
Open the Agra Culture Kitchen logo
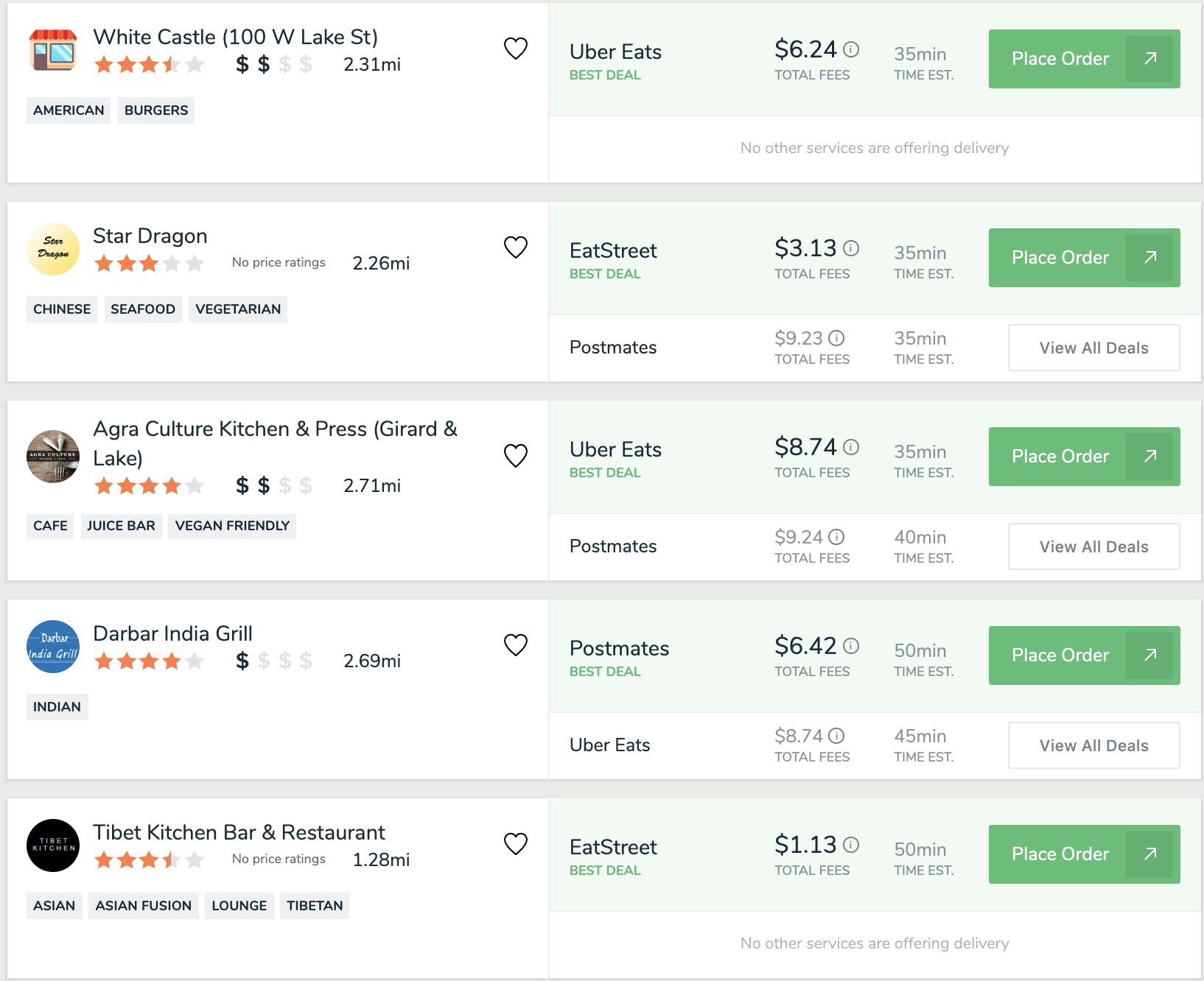pos(53,457)
